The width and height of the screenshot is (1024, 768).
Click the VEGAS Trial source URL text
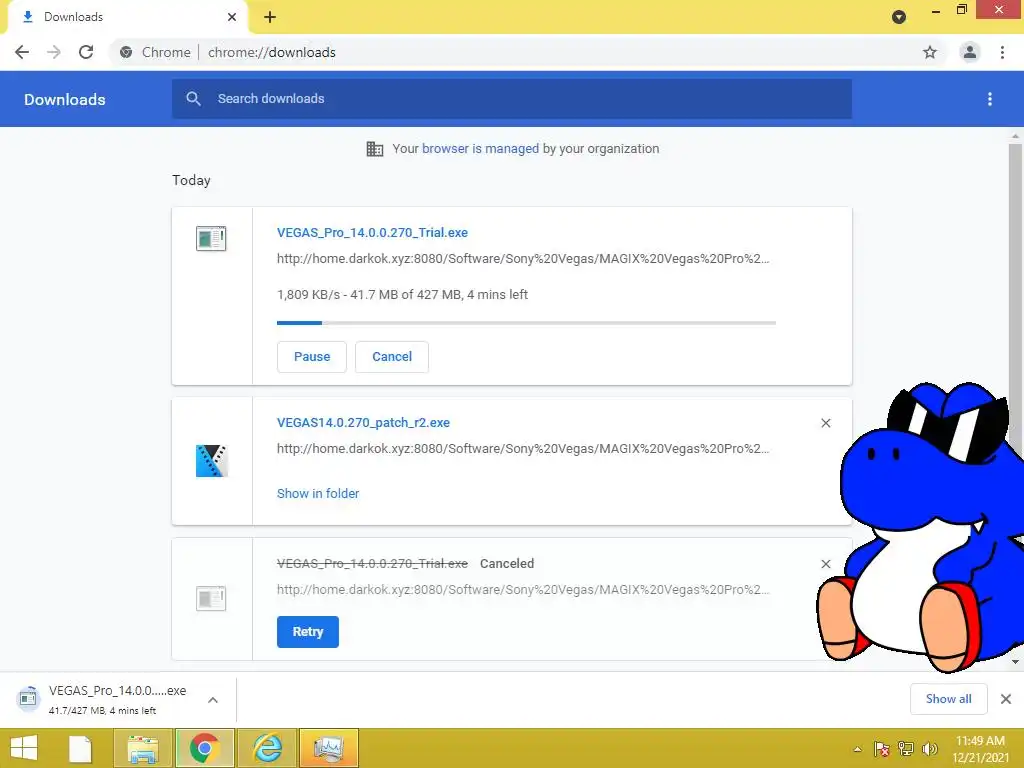523,259
